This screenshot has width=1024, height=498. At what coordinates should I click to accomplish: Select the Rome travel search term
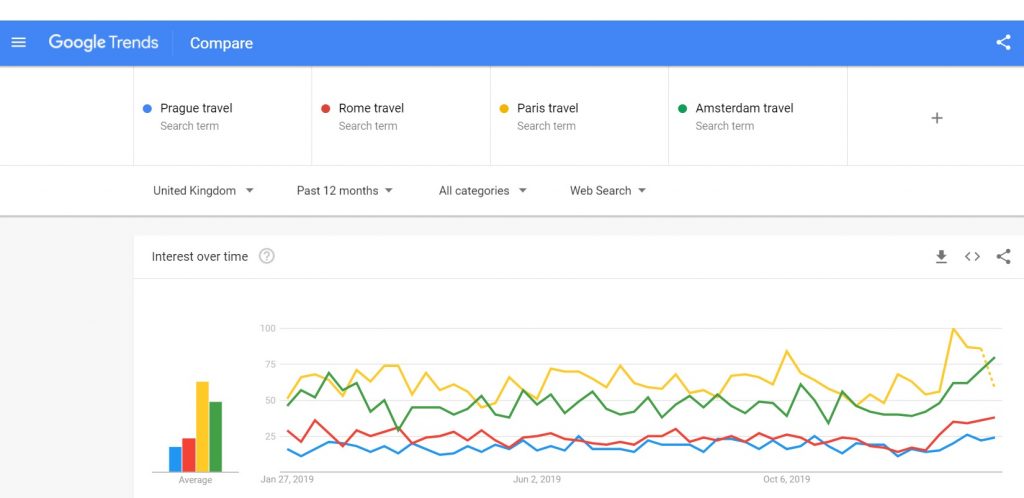point(371,108)
